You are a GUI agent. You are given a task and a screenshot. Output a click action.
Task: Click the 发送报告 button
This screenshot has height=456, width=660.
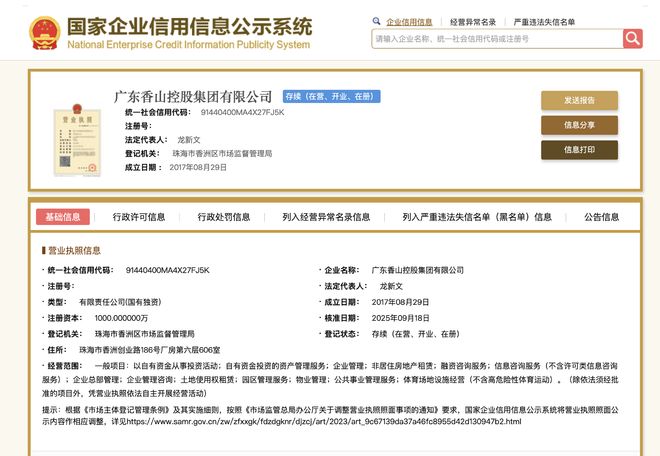tap(579, 100)
